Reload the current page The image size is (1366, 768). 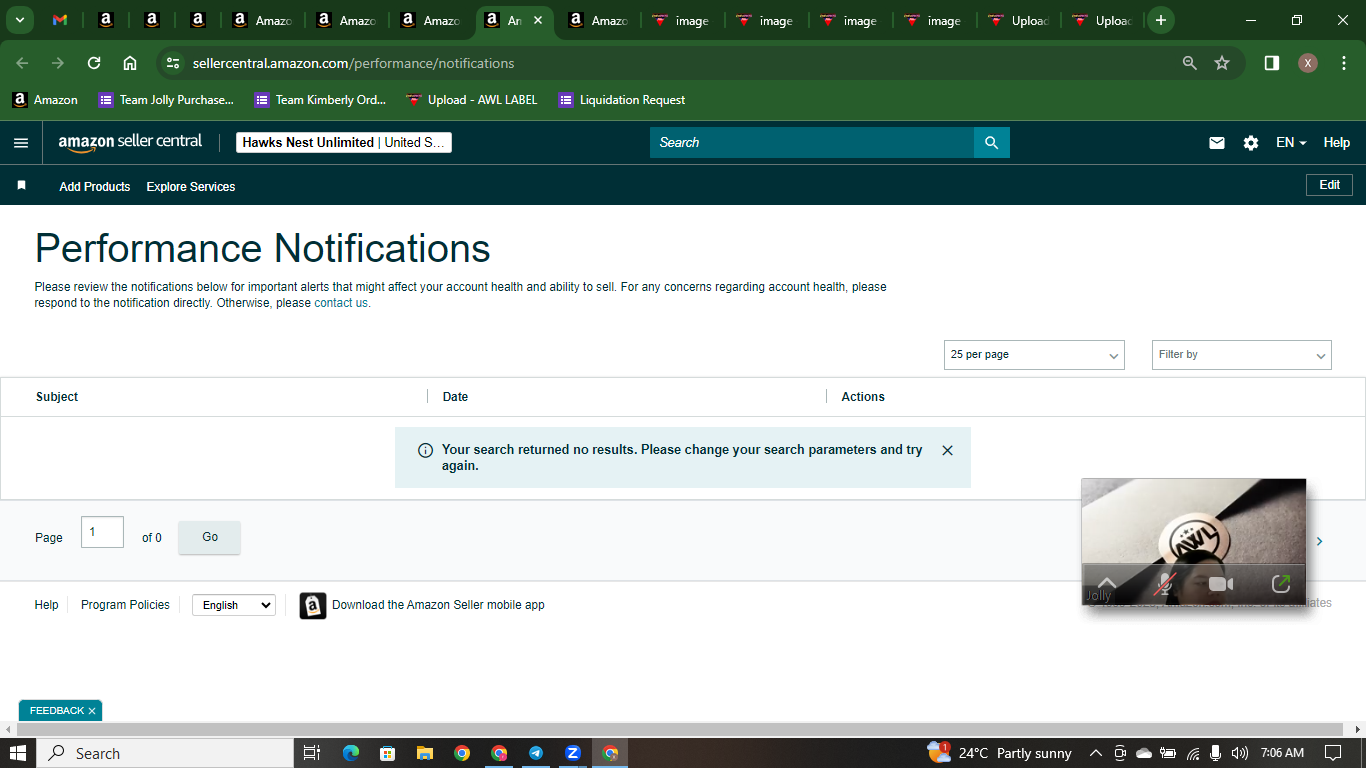pos(94,63)
